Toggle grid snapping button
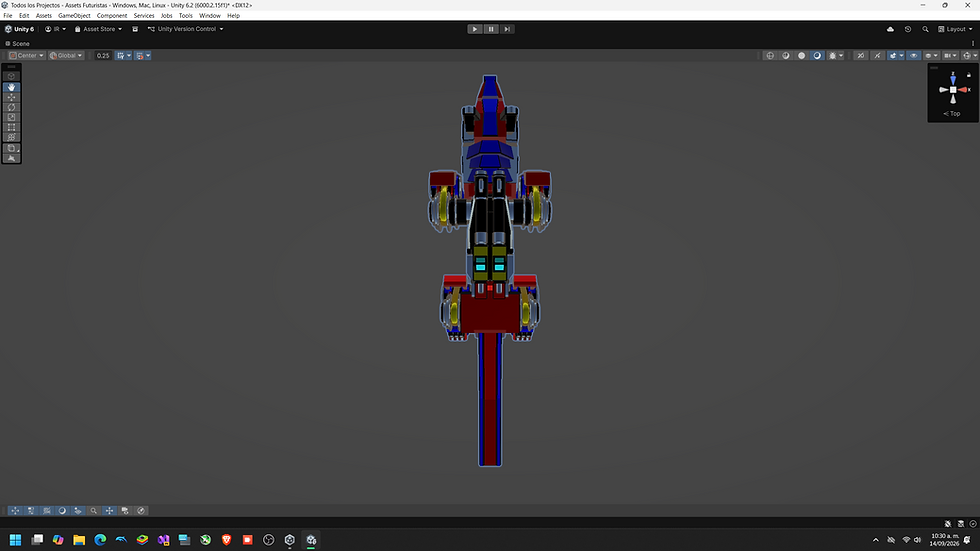The height and width of the screenshot is (551, 980). tap(121, 56)
